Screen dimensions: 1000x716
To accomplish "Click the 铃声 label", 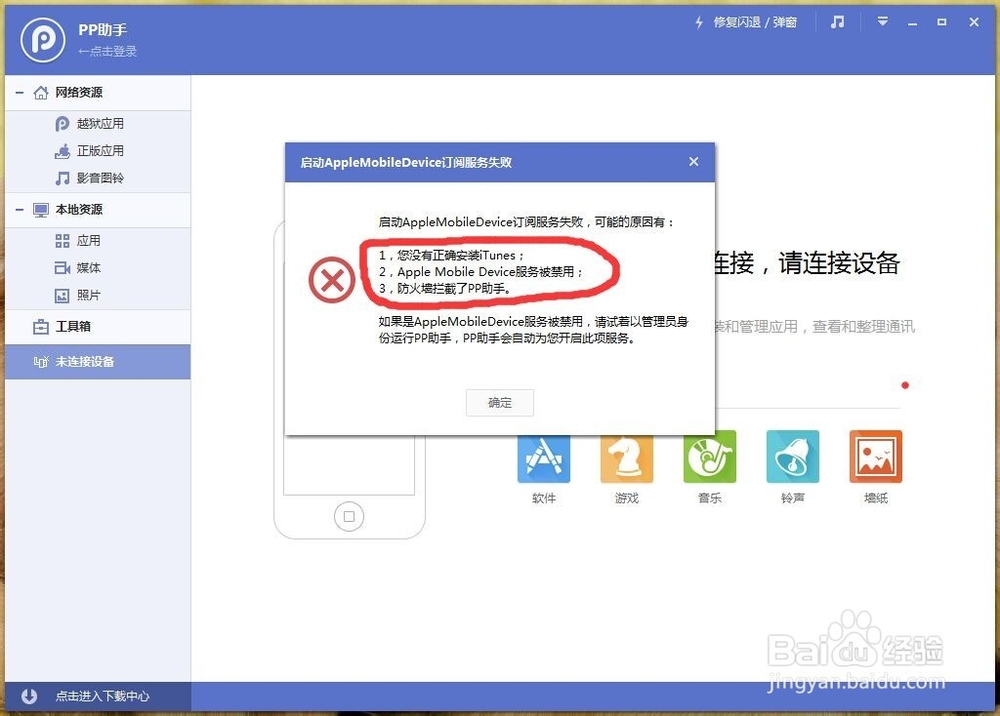I will click(x=793, y=498).
